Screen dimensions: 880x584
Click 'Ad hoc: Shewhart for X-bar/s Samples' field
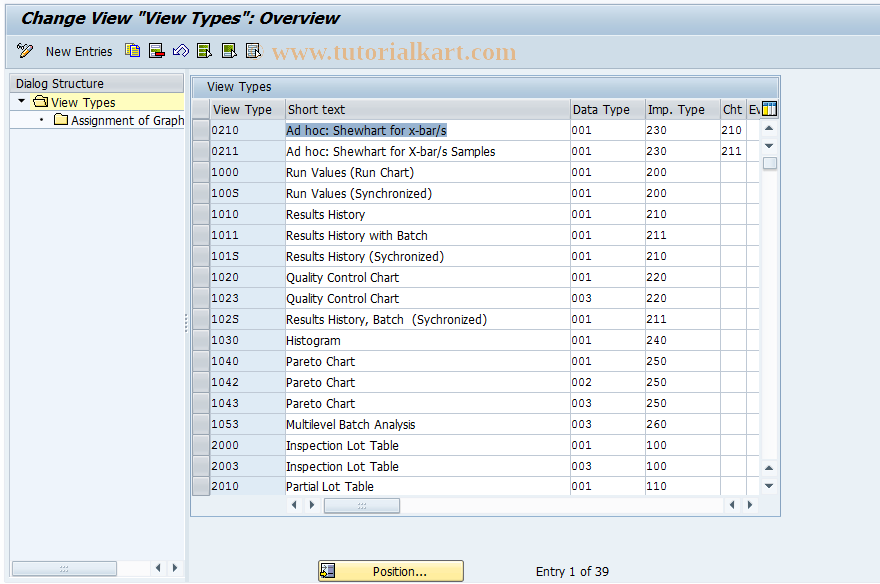coord(427,151)
